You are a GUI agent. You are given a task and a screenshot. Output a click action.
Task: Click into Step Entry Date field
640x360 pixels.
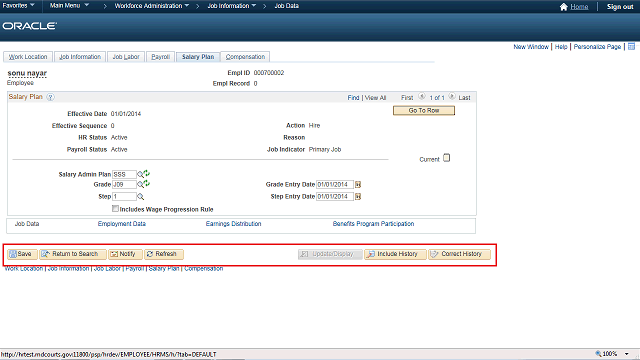[x=335, y=197]
